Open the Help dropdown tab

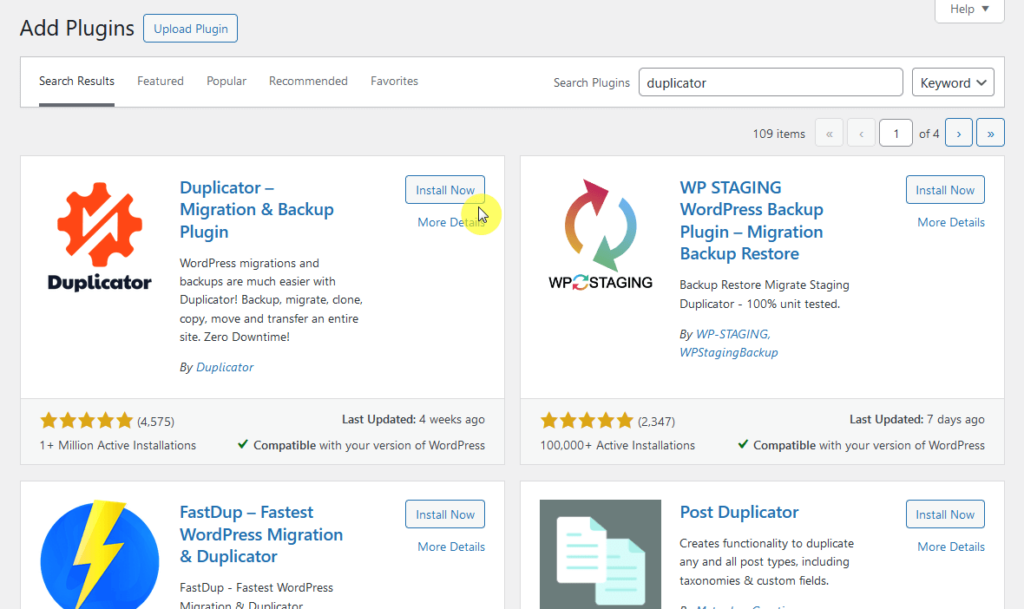[x=969, y=9]
